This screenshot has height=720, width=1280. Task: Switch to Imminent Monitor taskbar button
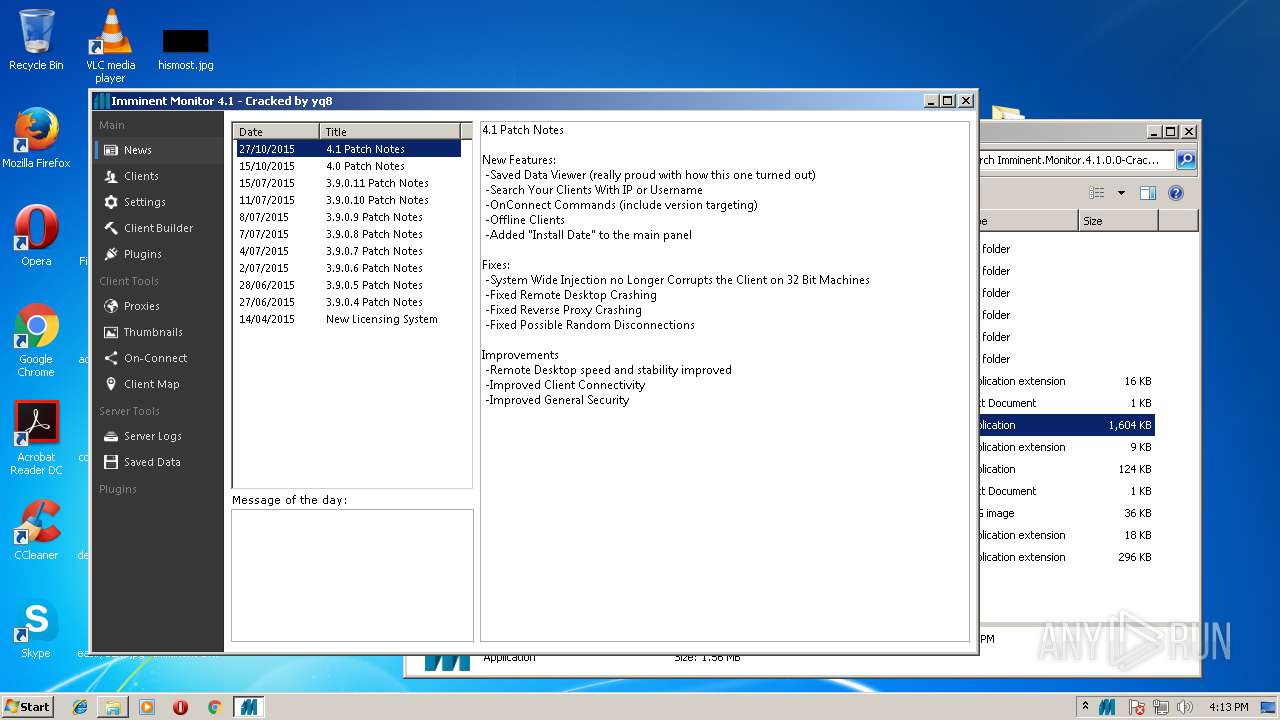pyautogui.click(x=247, y=707)
